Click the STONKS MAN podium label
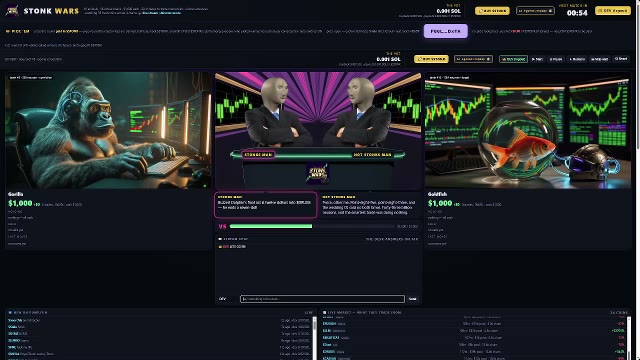The height and width of the screenshot is (360, 640). pos(258,155)
